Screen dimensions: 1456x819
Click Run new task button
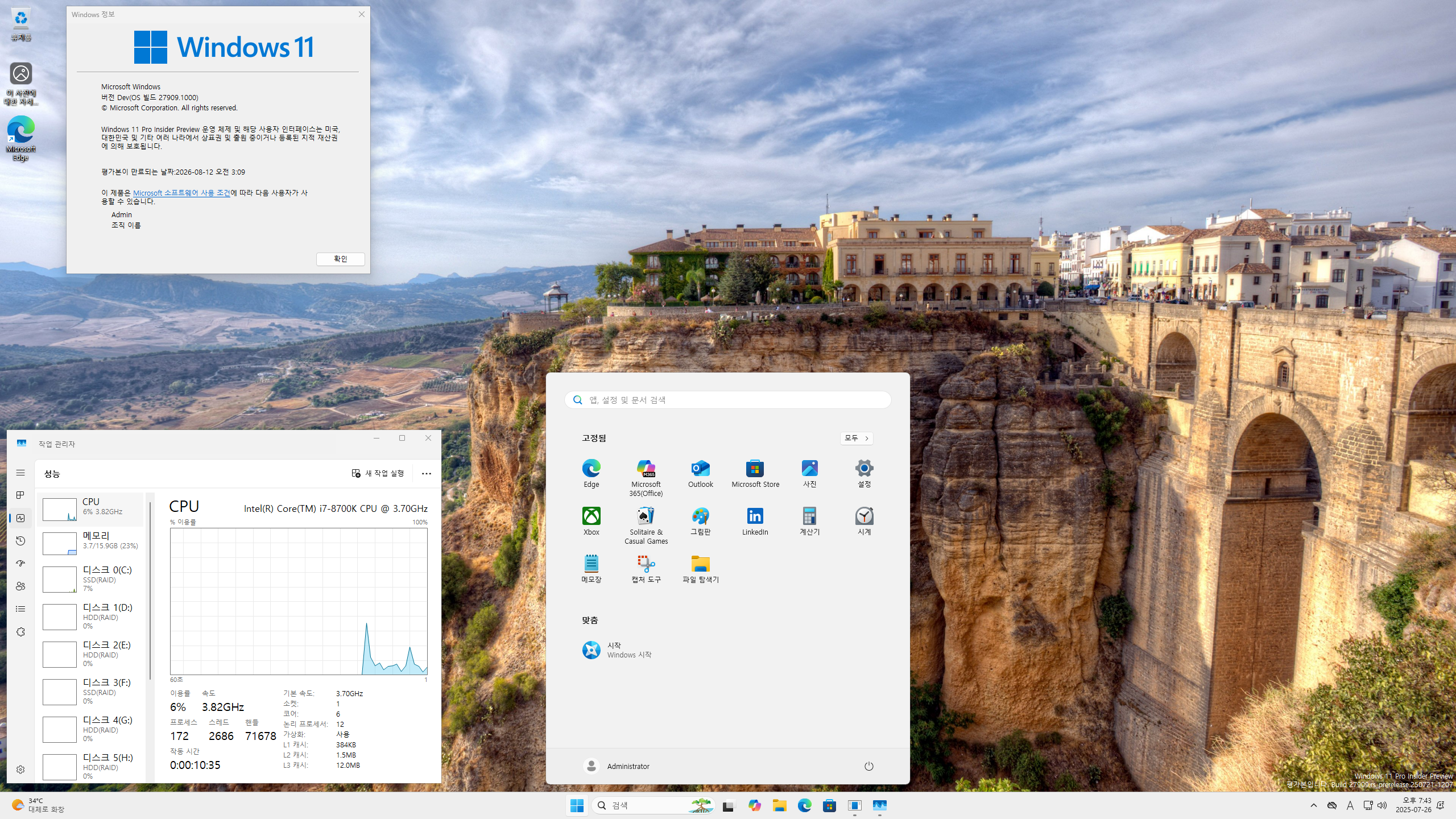378,473
